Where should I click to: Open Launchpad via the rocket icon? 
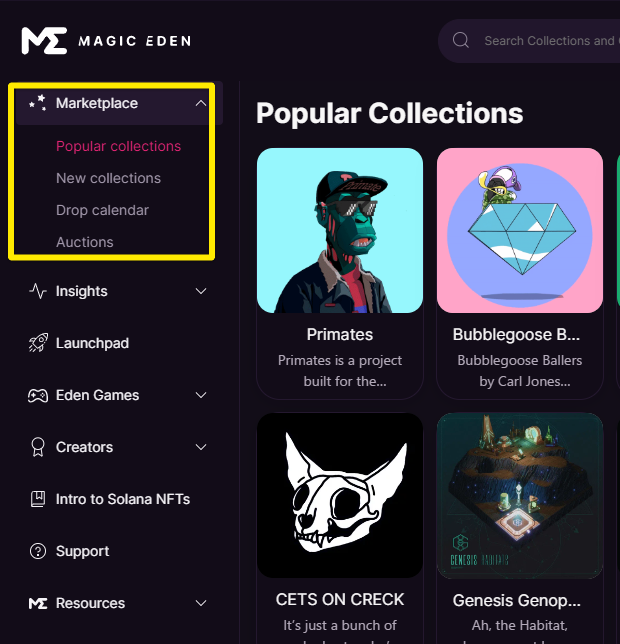(38, 343)
